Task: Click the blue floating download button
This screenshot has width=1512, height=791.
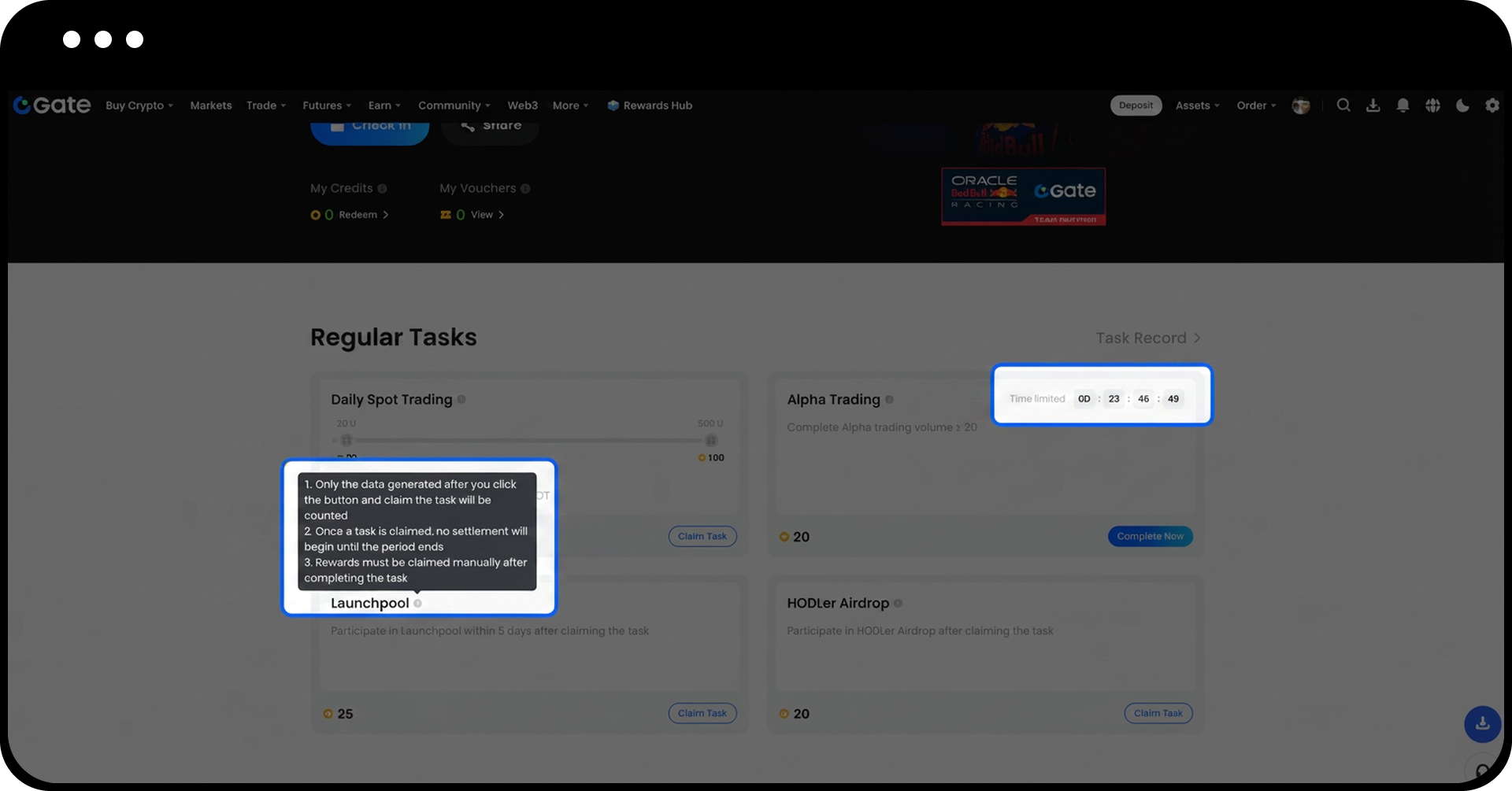Action: point(1482,723)
